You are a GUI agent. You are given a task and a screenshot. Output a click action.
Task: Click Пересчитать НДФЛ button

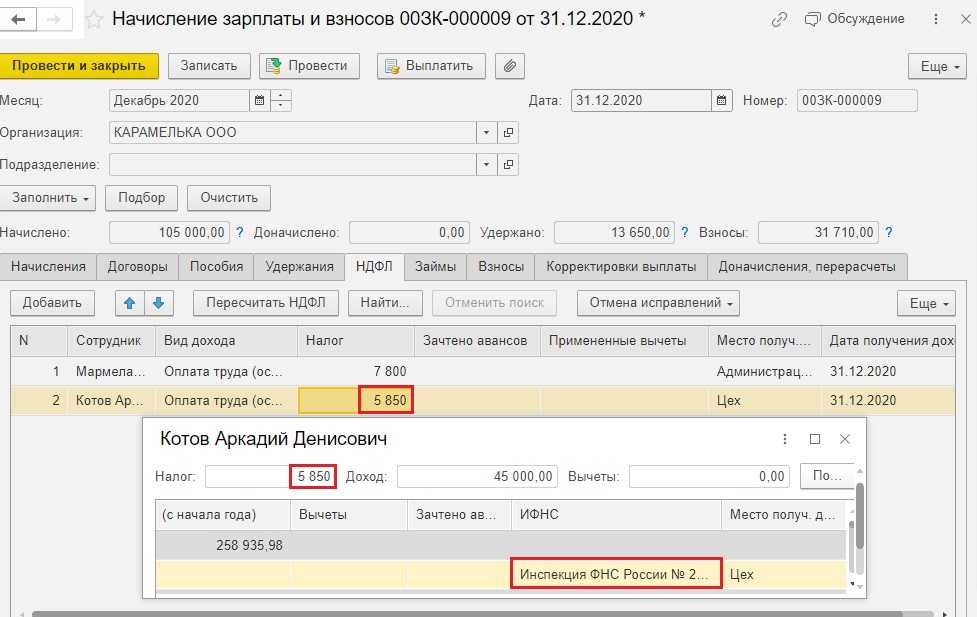(266, 303)
